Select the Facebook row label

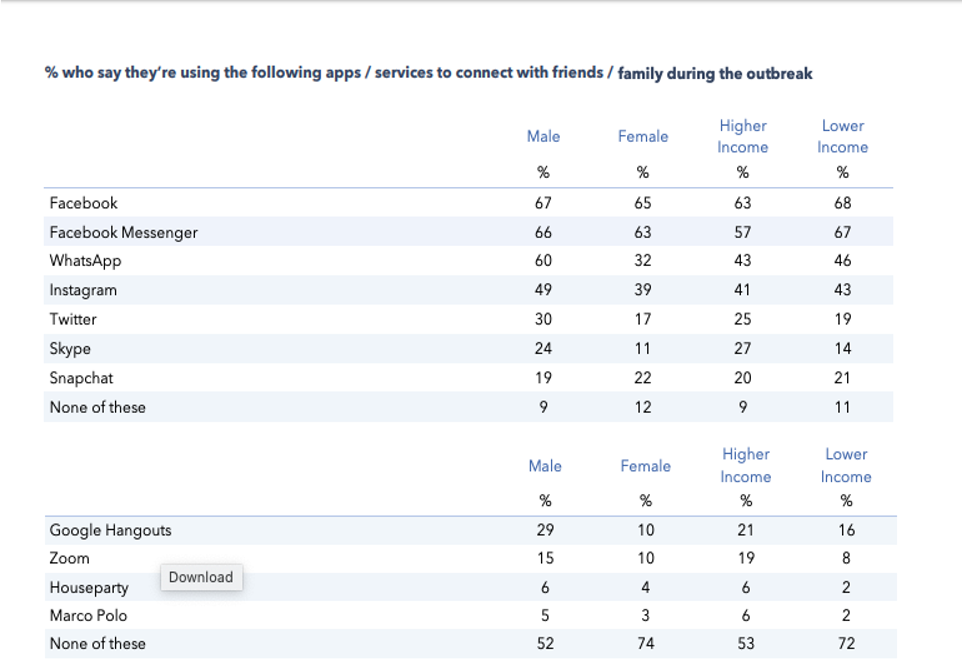click(x=83, y=203)
